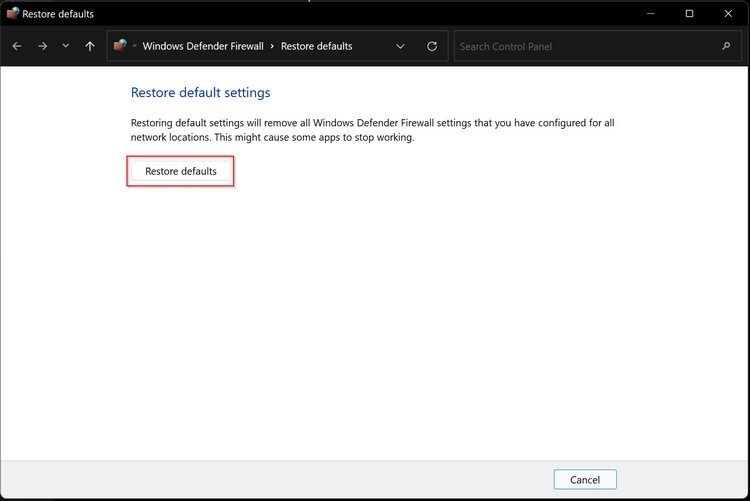Click the title bar firewall icon
Image resolution: width=750 pixels, height=501 pixels.
pos(13,13)
